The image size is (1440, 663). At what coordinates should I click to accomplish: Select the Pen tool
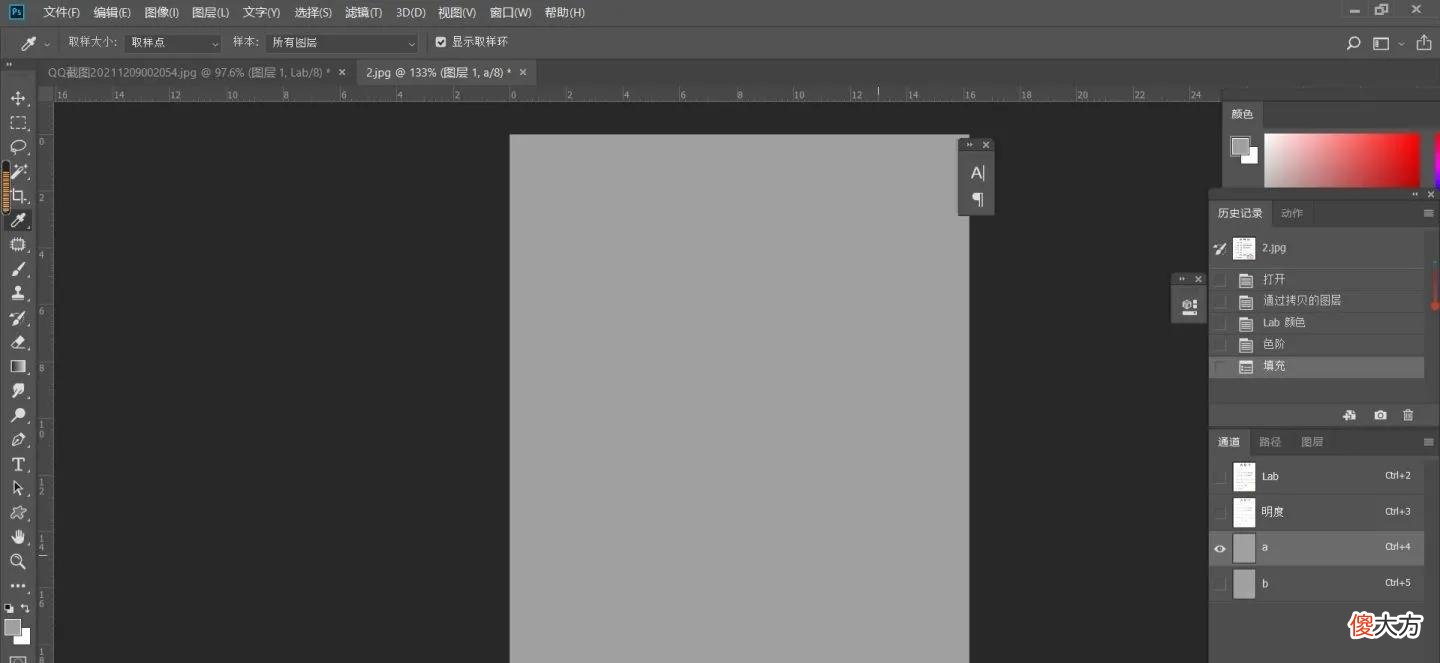click(x=18, y=440)
